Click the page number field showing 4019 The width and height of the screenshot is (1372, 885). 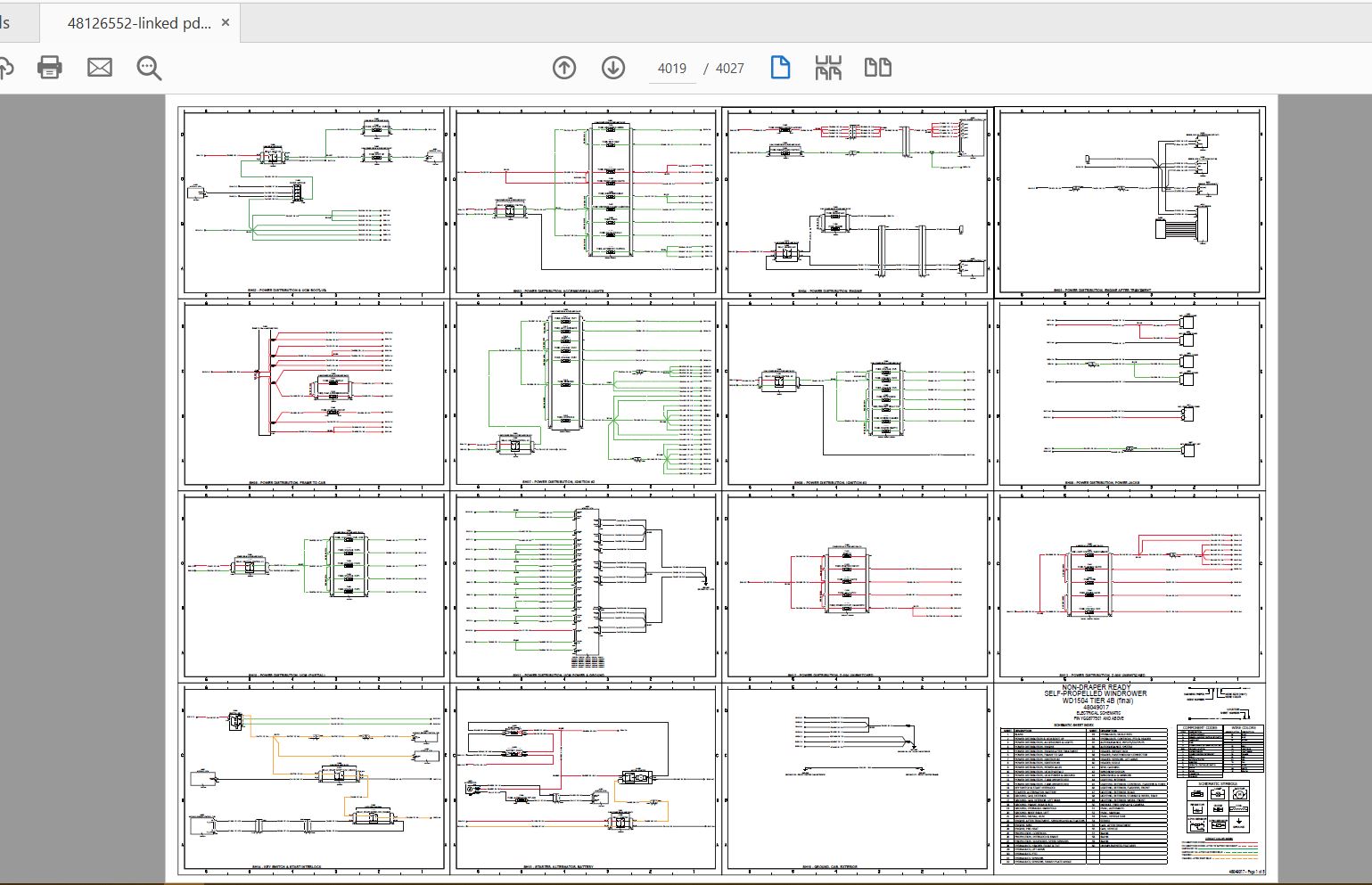point(671,69)
